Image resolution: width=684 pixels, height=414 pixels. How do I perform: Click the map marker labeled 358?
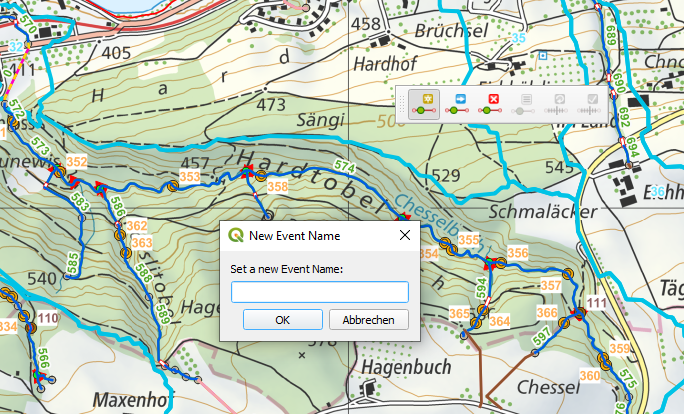pyautogui.click(x=278, y=187)
